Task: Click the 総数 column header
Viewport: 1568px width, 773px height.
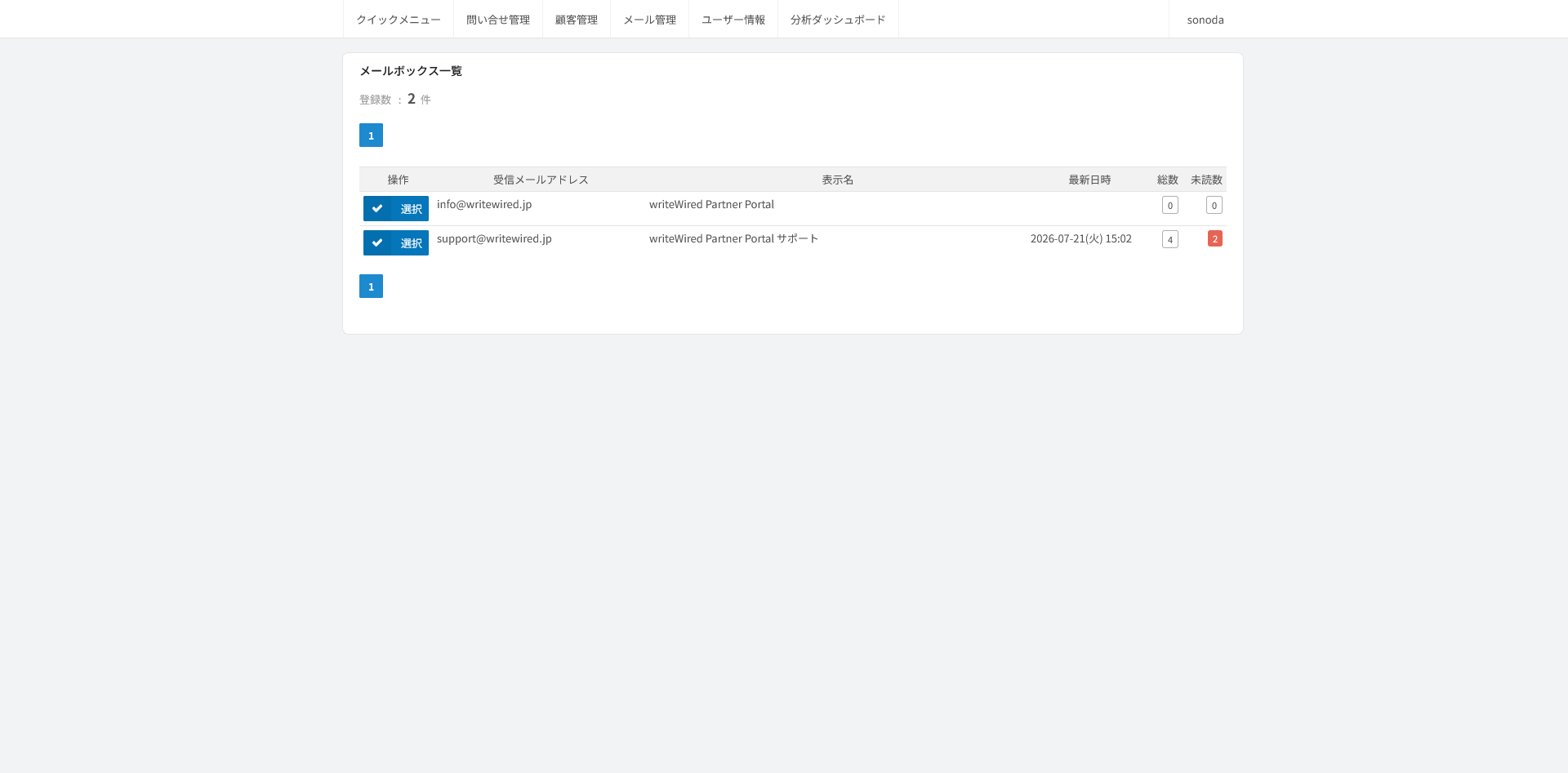Action: [1168, 180]
